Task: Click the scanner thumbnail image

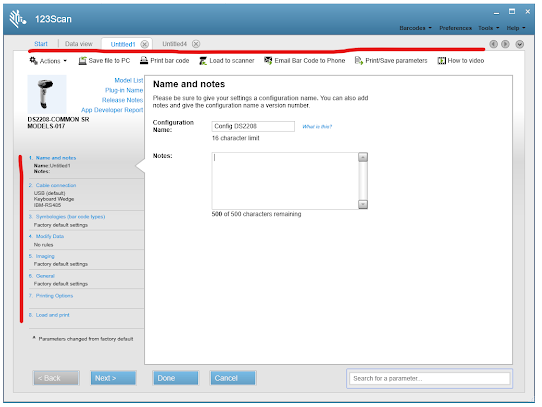Action: coord(47,94)
